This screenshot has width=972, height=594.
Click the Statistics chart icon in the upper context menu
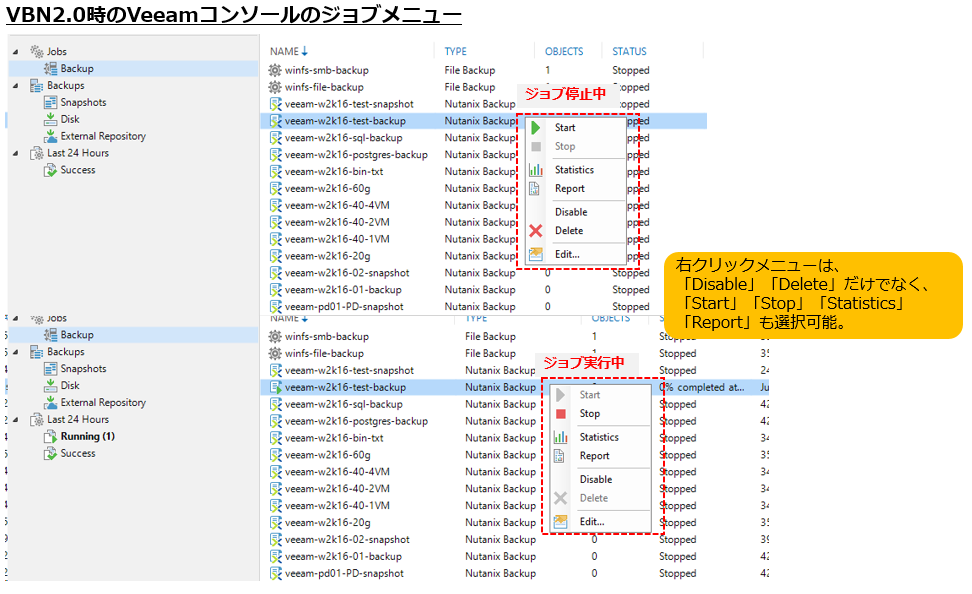click(x=536, y=169)
